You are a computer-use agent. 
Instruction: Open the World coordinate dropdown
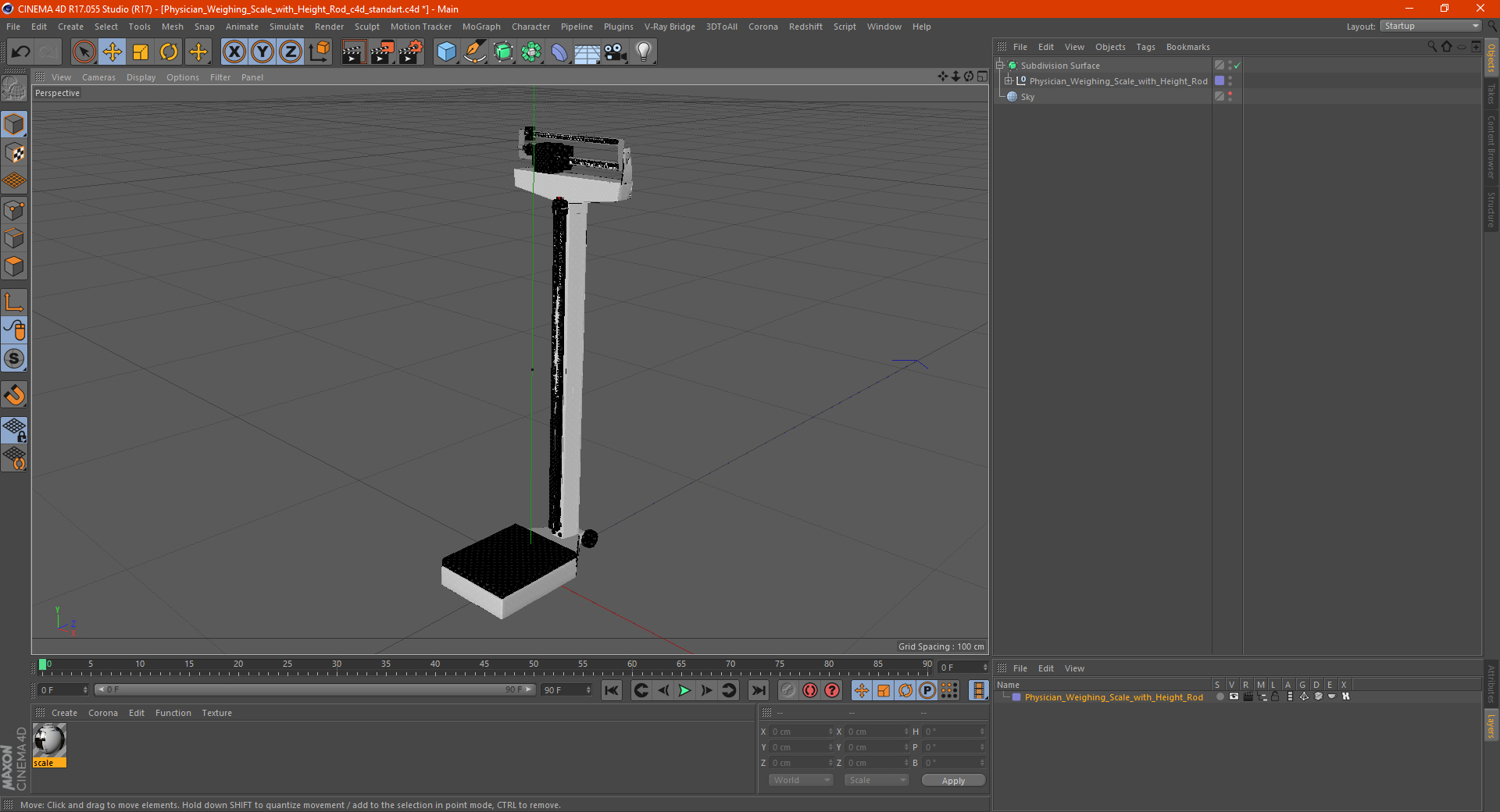[x=801, y=780]
